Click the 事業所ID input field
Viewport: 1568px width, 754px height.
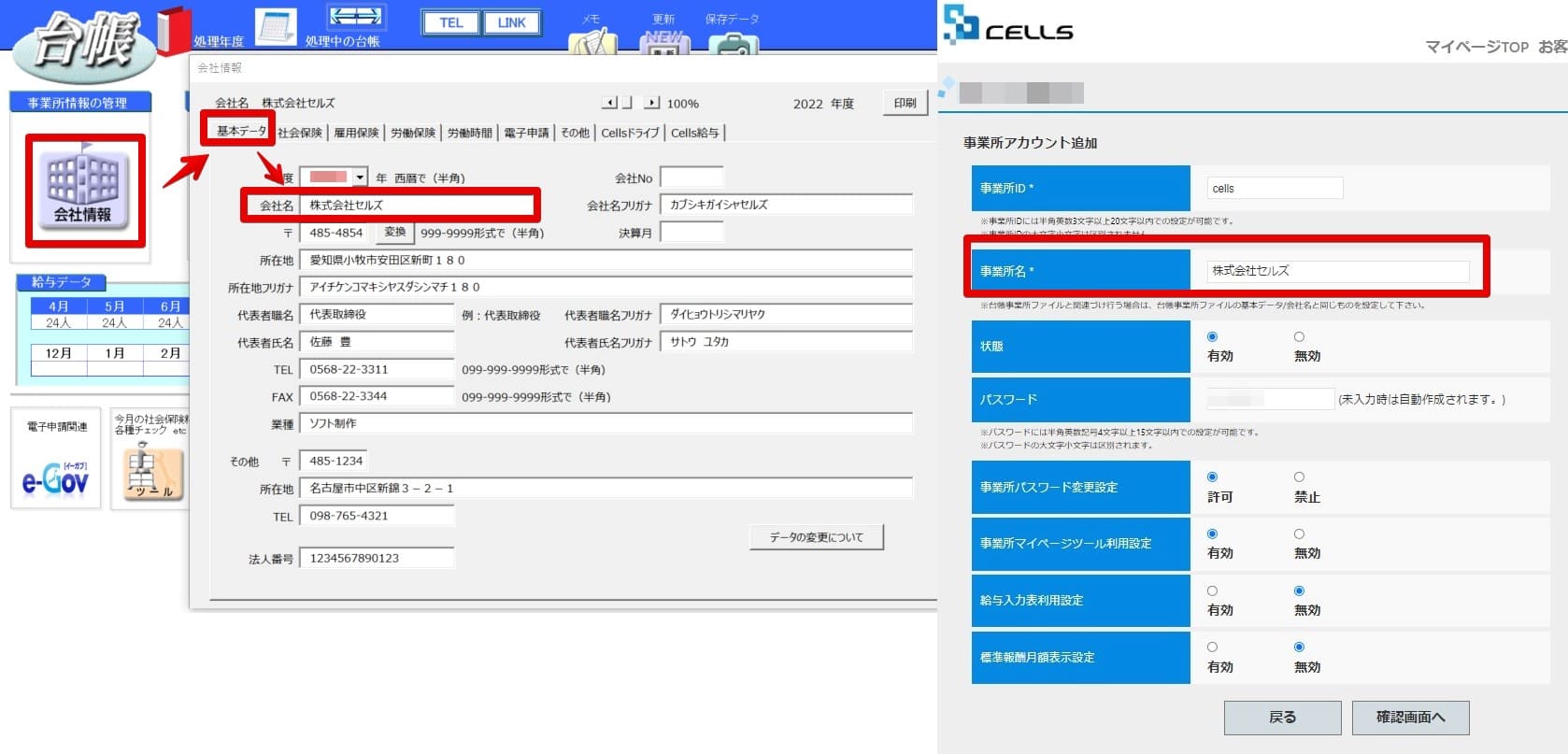[1275, 188]
